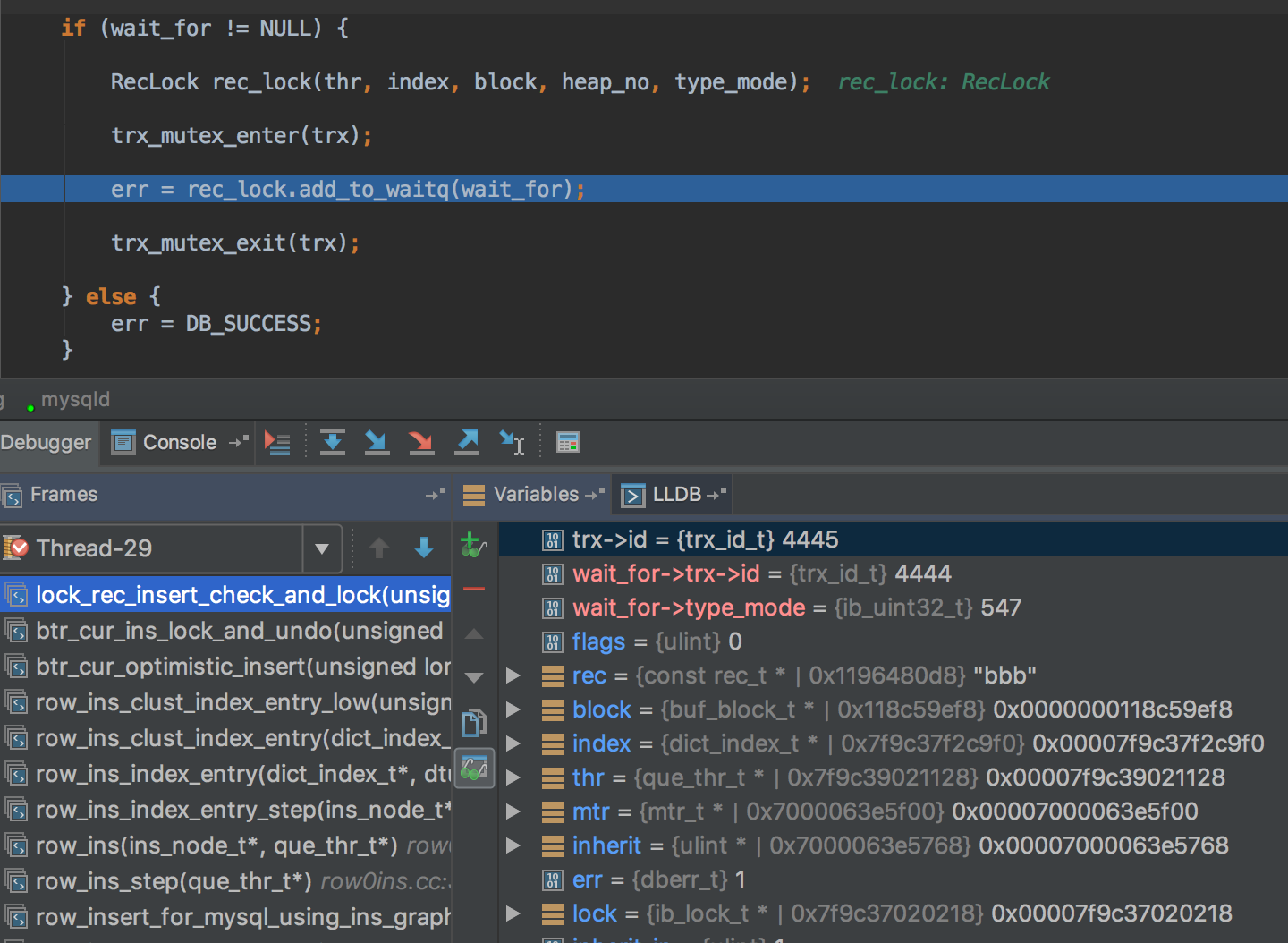The image size is (1288, 943).
Task: Add a new watch with plus icon
Action: tap(473, 544)
